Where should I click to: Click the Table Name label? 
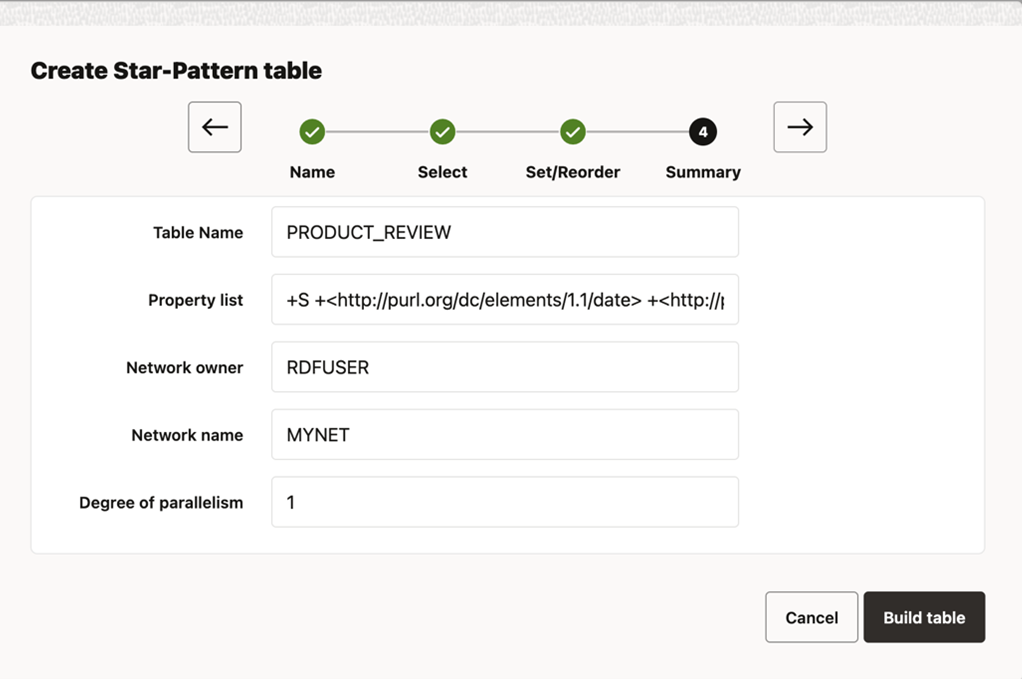click(x=198, y=232)
